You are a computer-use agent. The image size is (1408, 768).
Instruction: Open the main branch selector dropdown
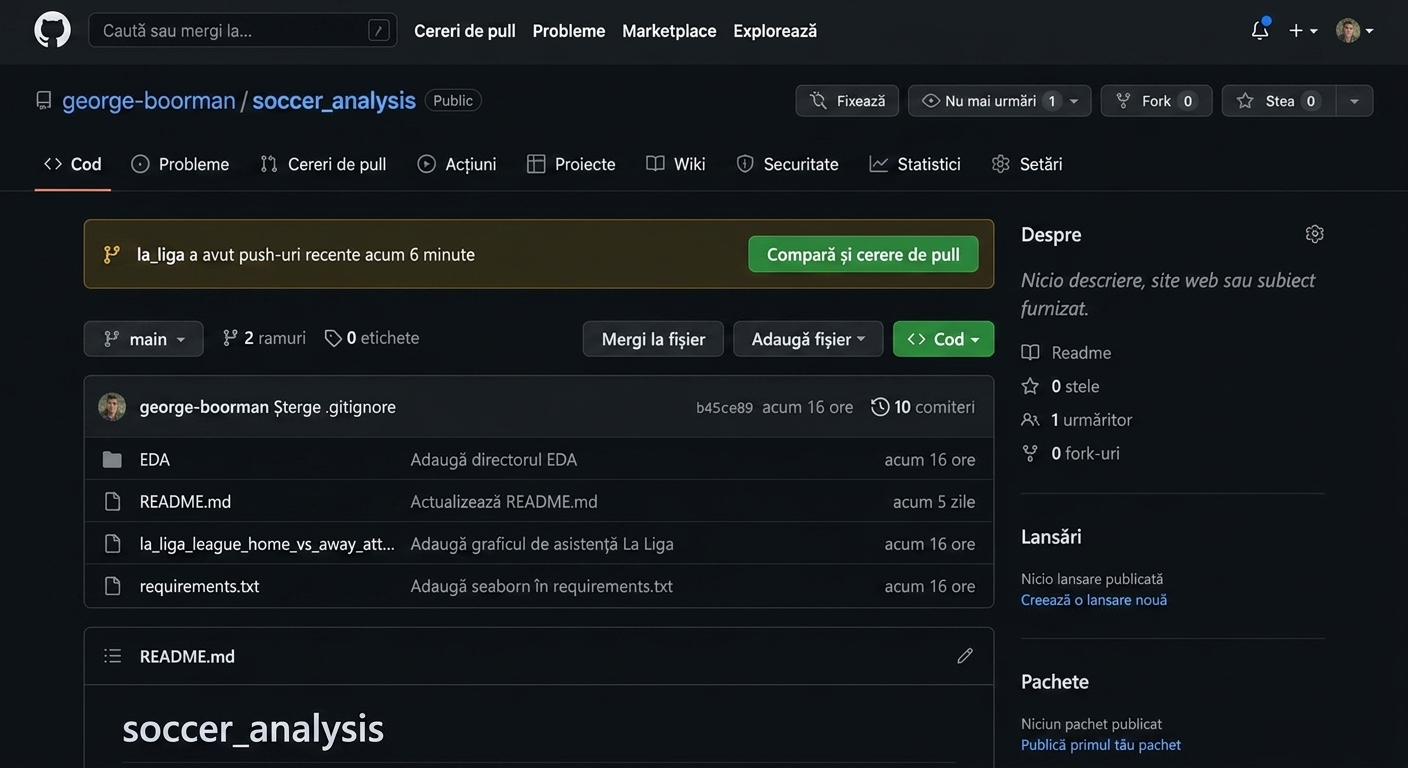click(144, 339)
